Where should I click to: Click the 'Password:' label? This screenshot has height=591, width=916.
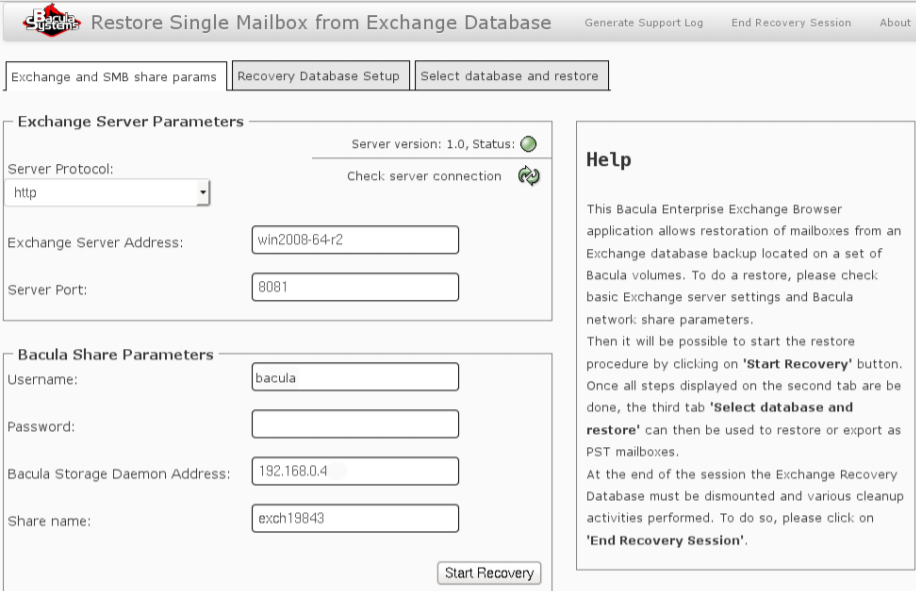[x=41, y=427]
